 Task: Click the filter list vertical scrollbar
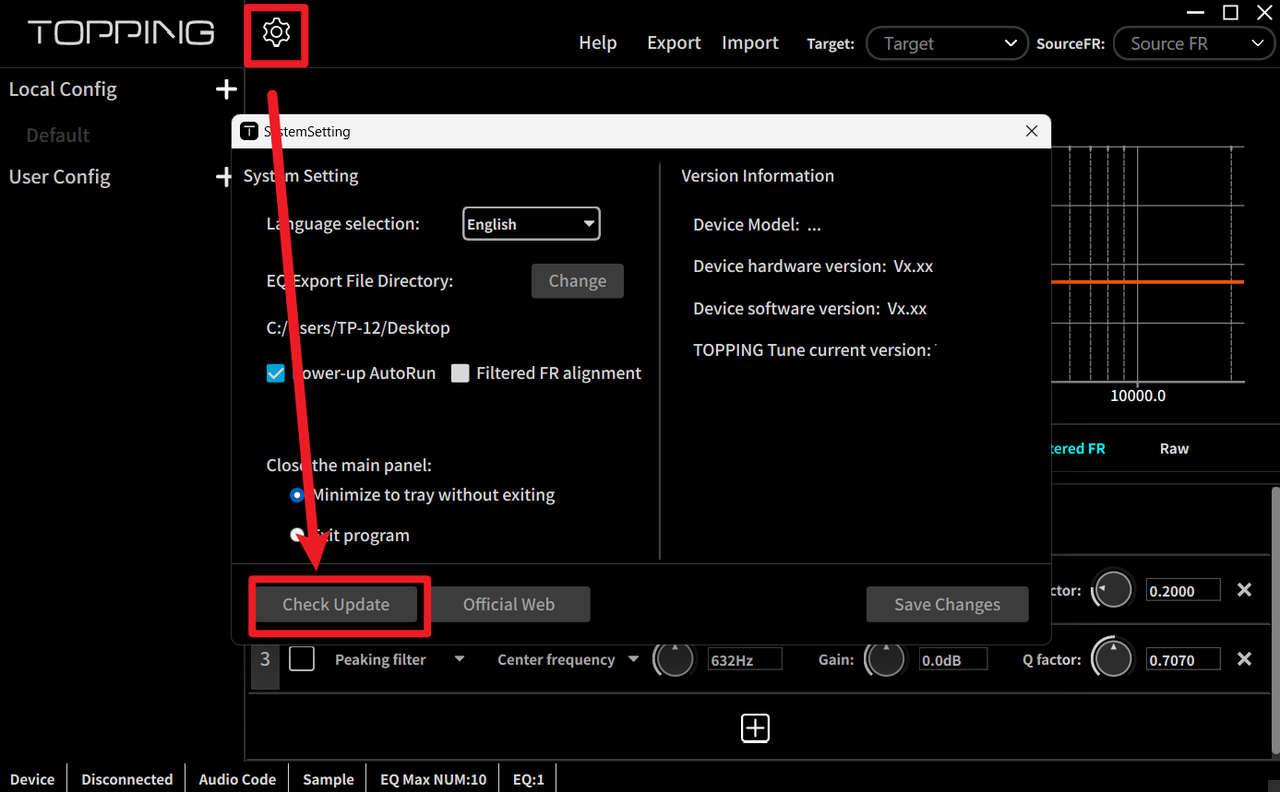coord(1274,620)
